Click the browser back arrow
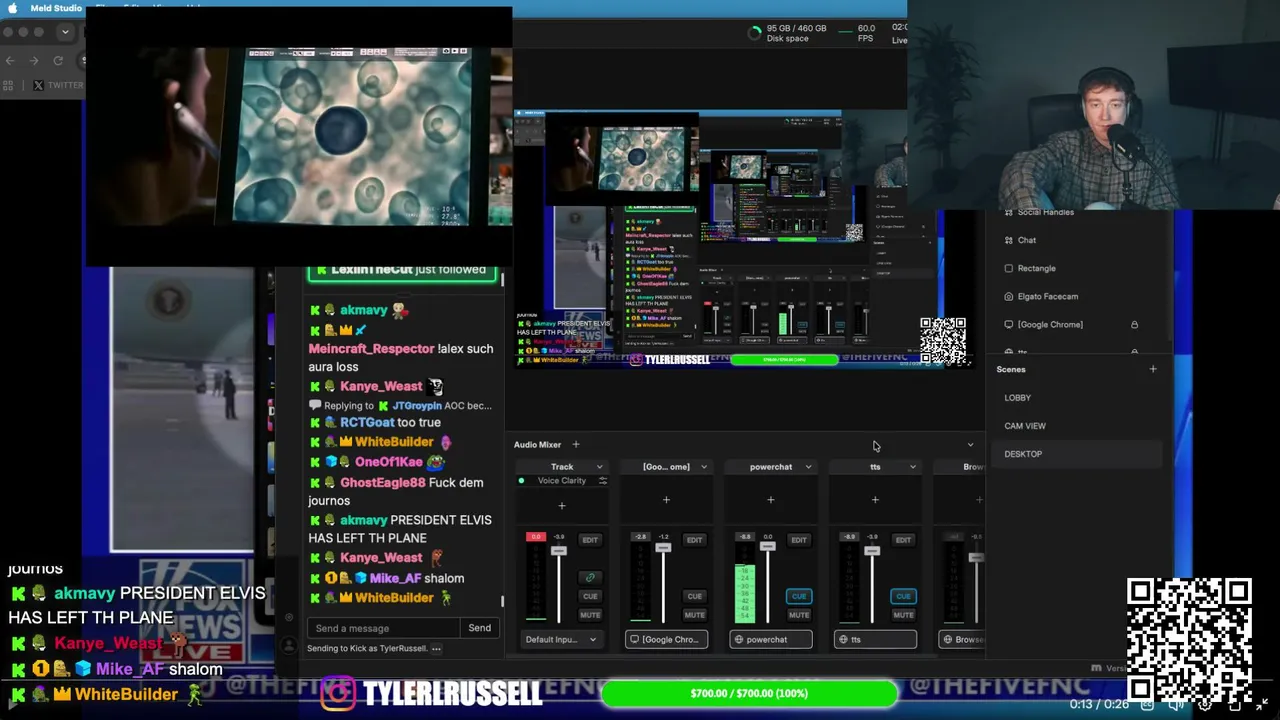The image size is (1280, 720). (x=10, y=60)
